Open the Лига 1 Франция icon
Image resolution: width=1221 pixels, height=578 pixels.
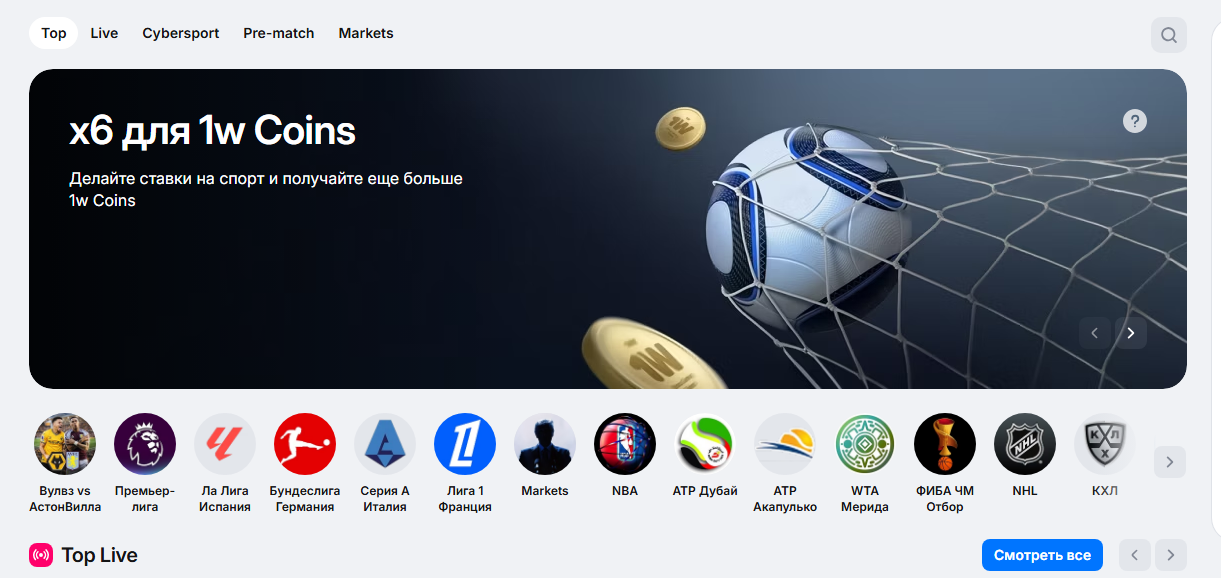pos(465,444)
